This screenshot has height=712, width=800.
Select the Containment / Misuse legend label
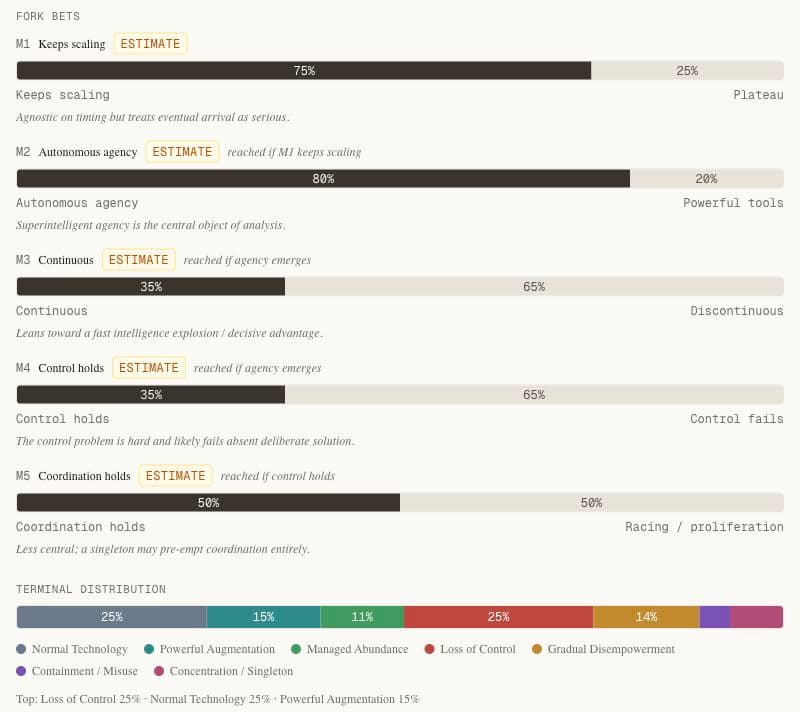point(85,671)
